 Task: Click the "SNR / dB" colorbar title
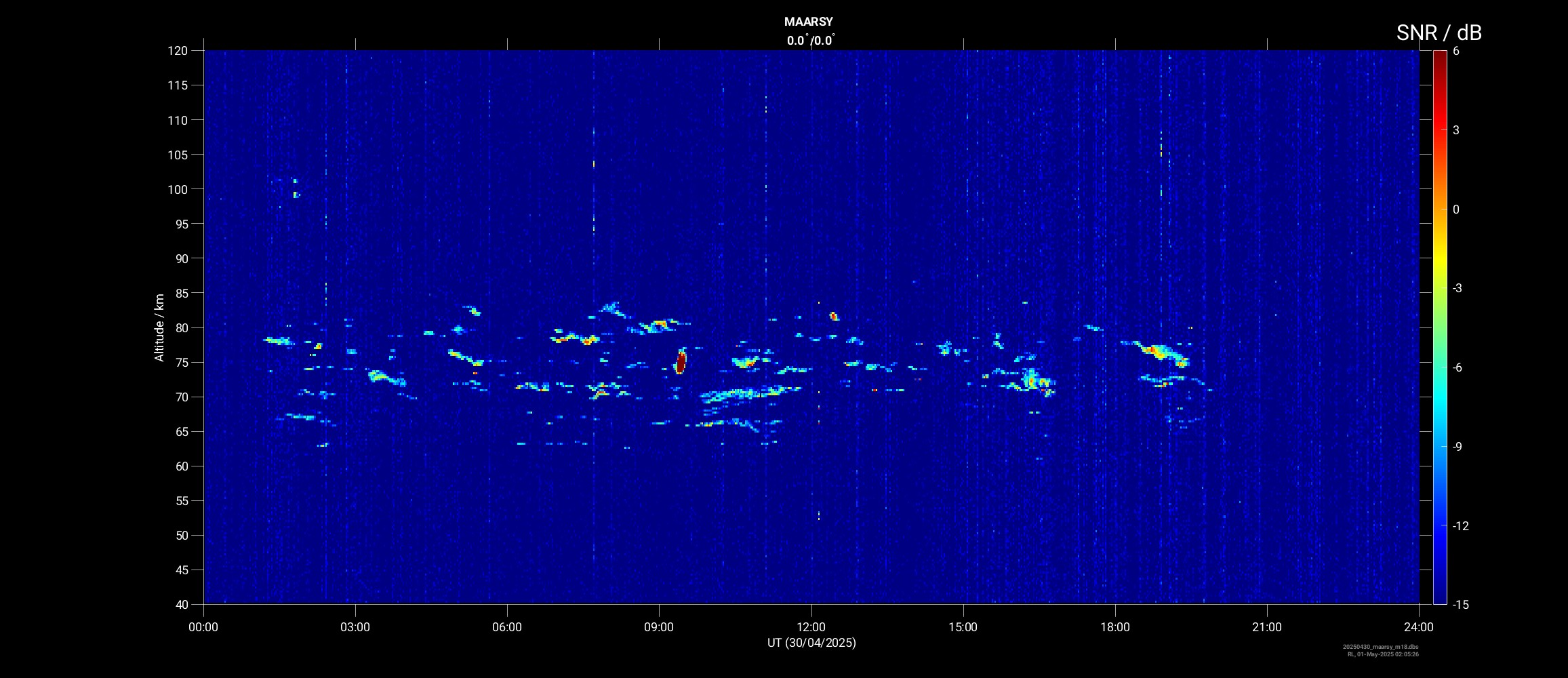tap(1439, 33)
